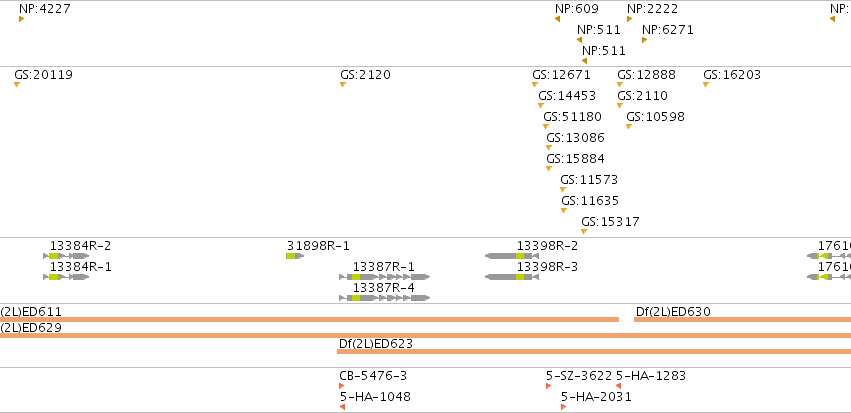Click the 13384R-1 gene glyph

click(x=66, y=277)
